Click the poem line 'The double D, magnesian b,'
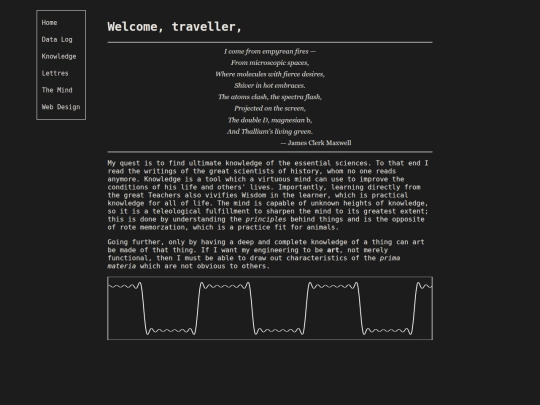540x405 pixels. [x=270, y=120]
